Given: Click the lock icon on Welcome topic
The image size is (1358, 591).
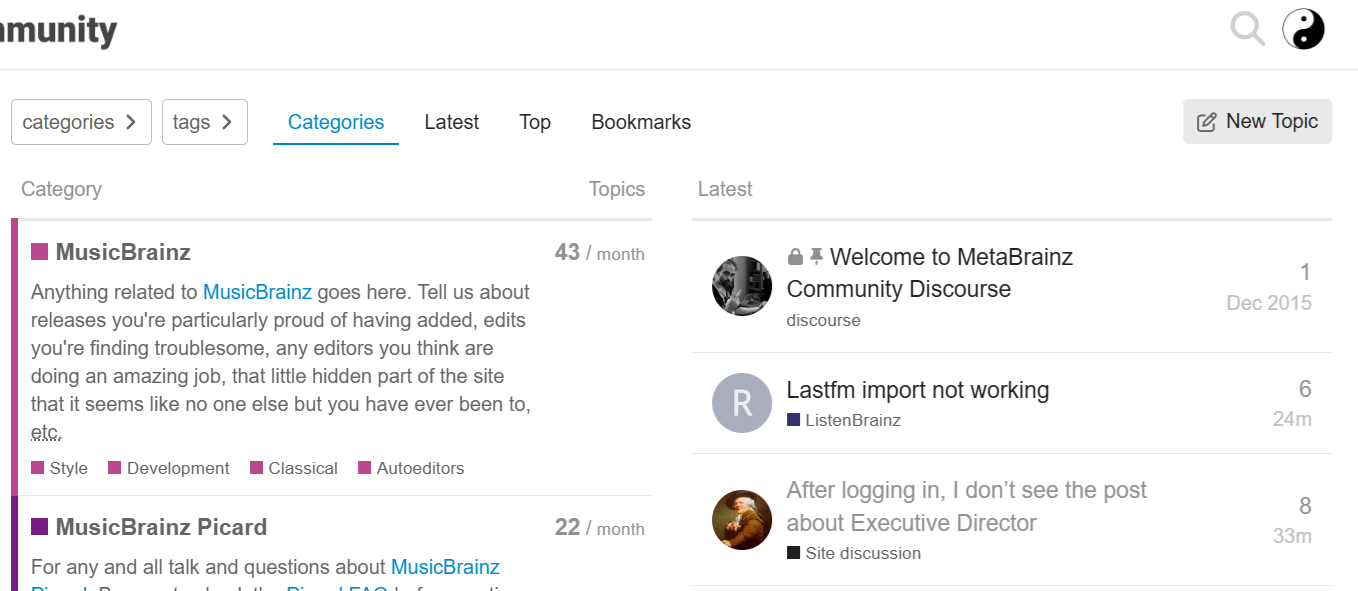Looking at the screenshot, I should pyautogui.click(x=795, y=257).
